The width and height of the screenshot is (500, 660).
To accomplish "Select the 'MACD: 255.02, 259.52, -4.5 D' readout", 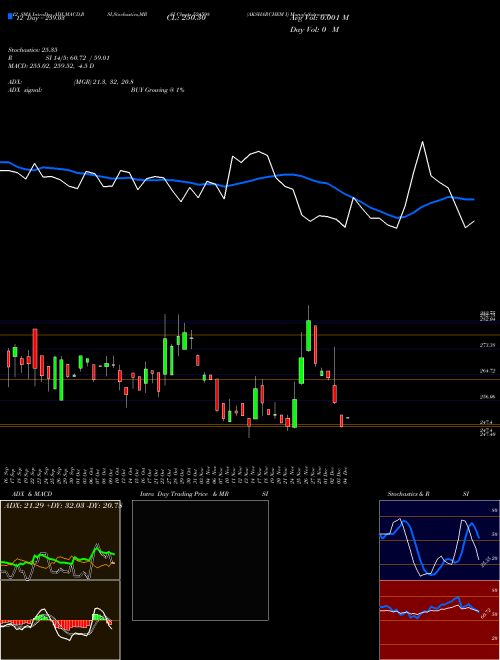I will pyautogui.click(x=51, y=66).
